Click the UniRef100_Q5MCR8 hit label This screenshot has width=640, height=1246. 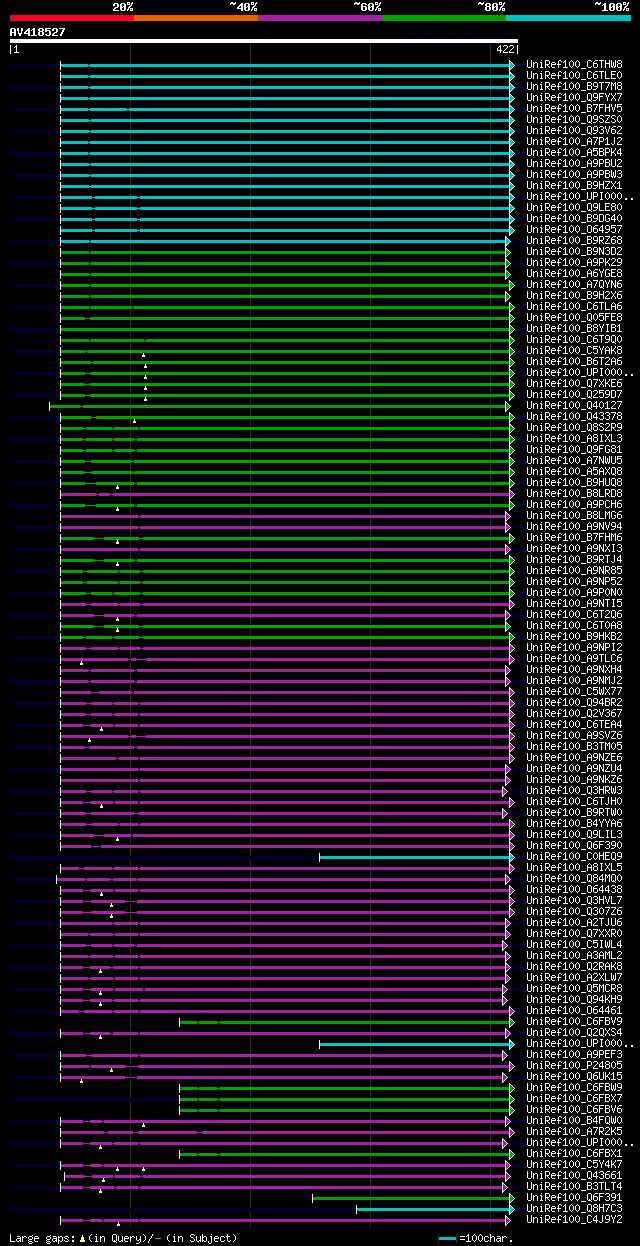click(574, 988)
